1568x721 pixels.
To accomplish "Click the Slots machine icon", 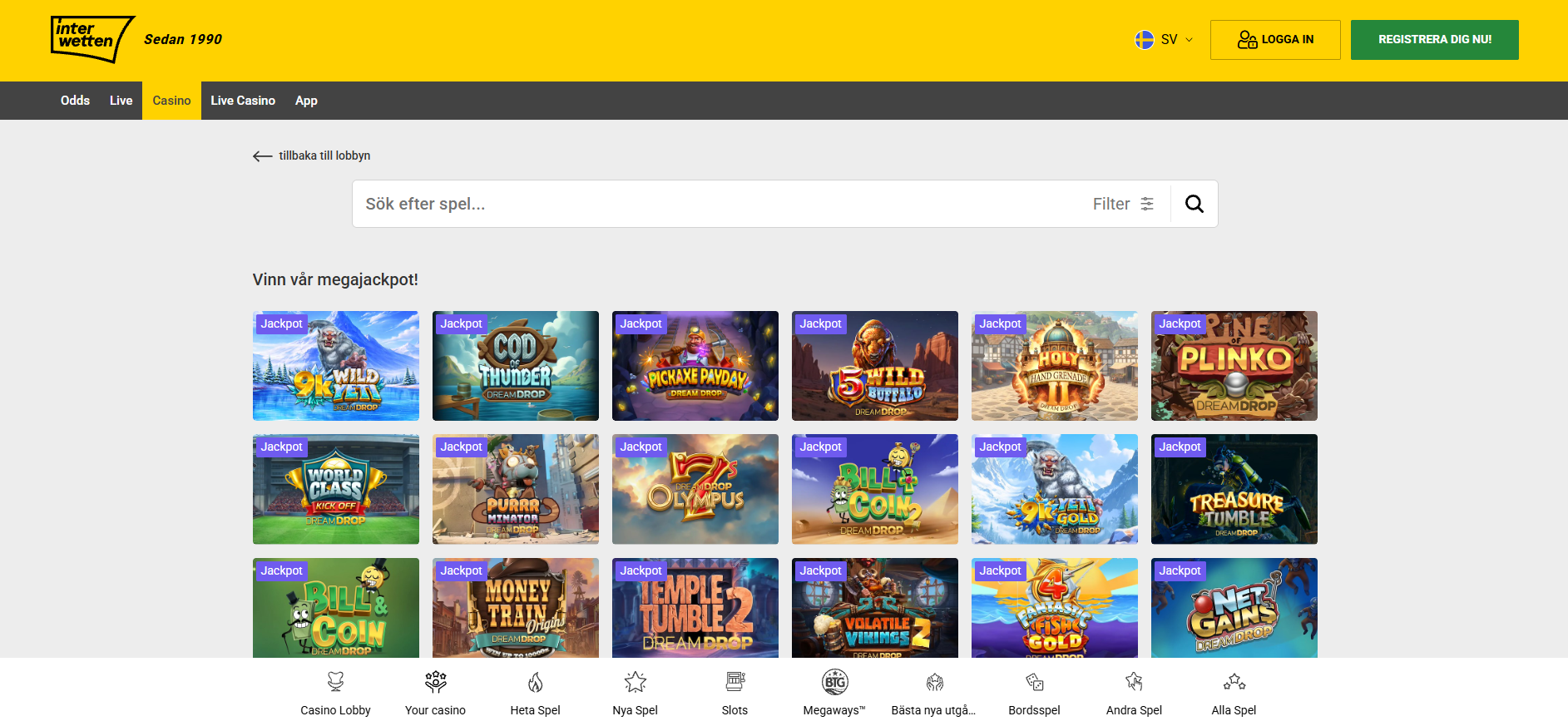I will [x=735, y=682].
